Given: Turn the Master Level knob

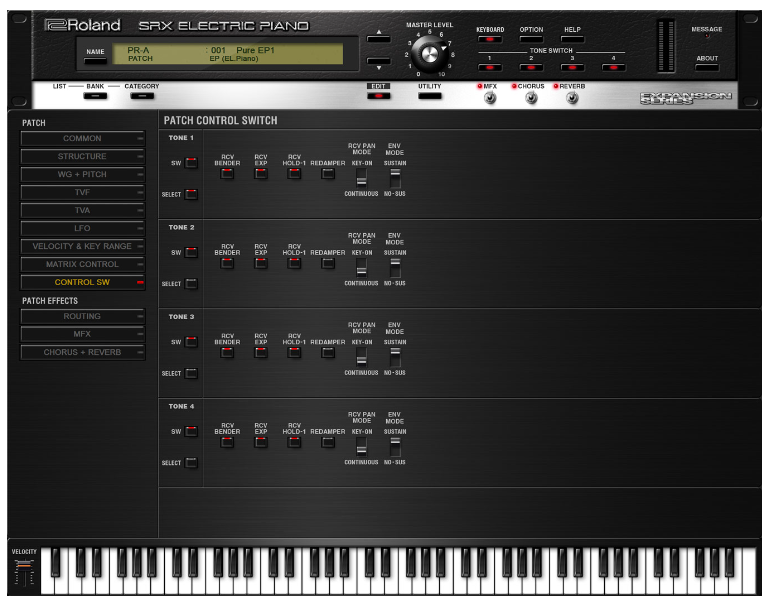Looking at the screenshot, I should [x=429, y=54].
